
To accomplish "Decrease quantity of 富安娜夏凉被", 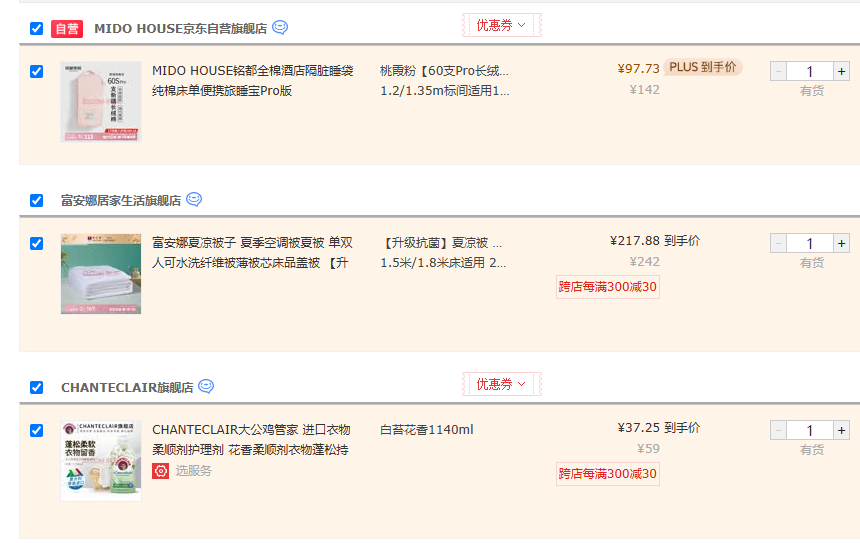I will tap(778, 243).
